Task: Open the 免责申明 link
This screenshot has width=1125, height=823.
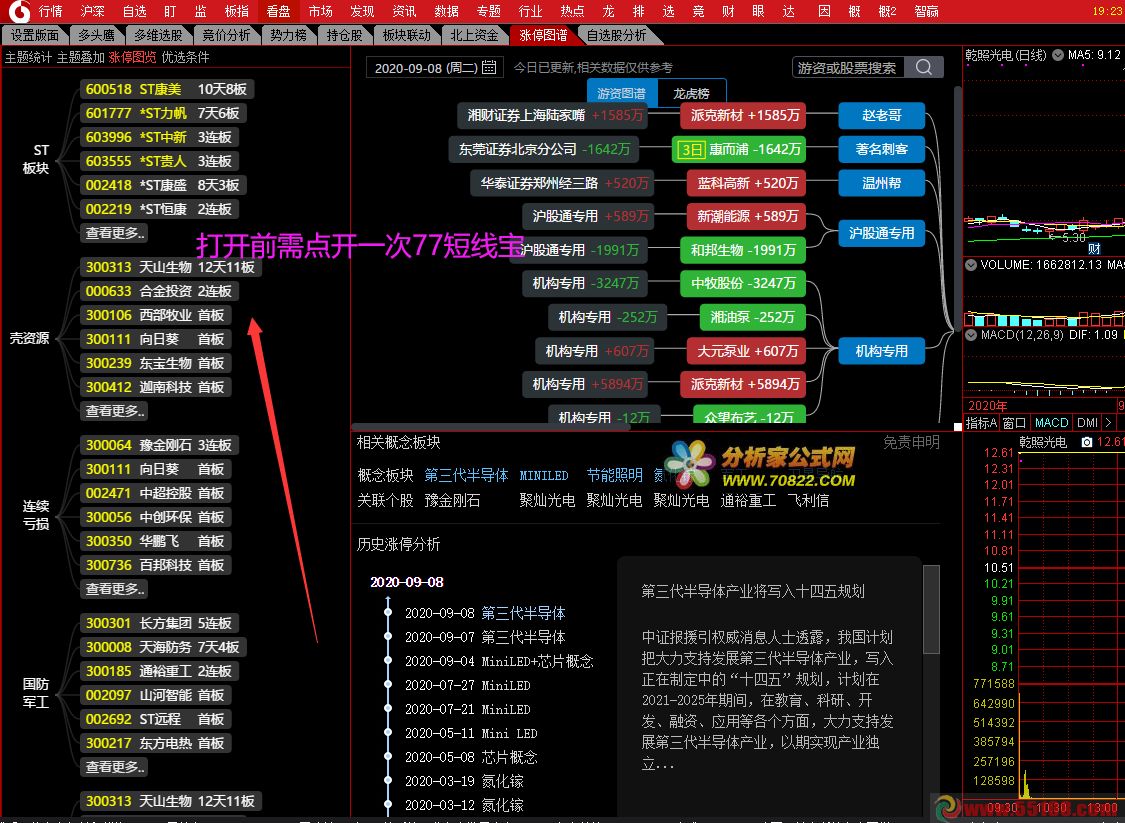Action: click(x=911, y=442)
